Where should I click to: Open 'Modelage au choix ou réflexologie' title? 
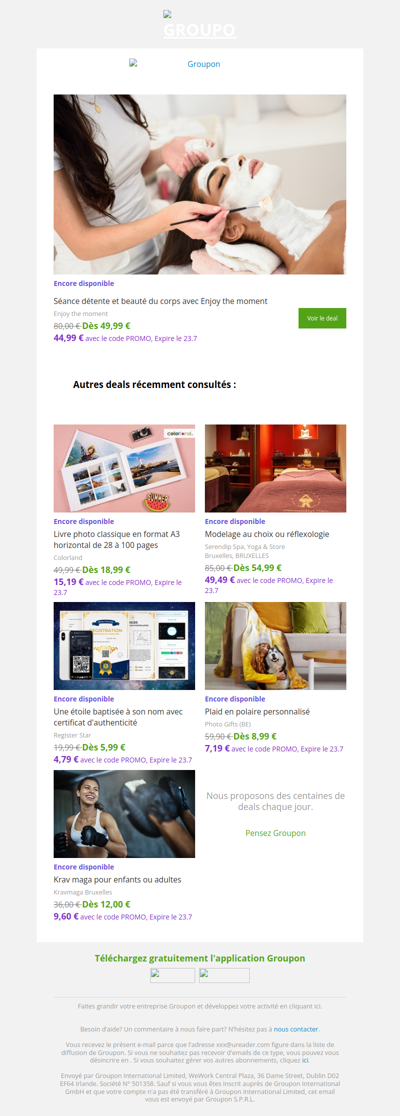tap(267, 534)
